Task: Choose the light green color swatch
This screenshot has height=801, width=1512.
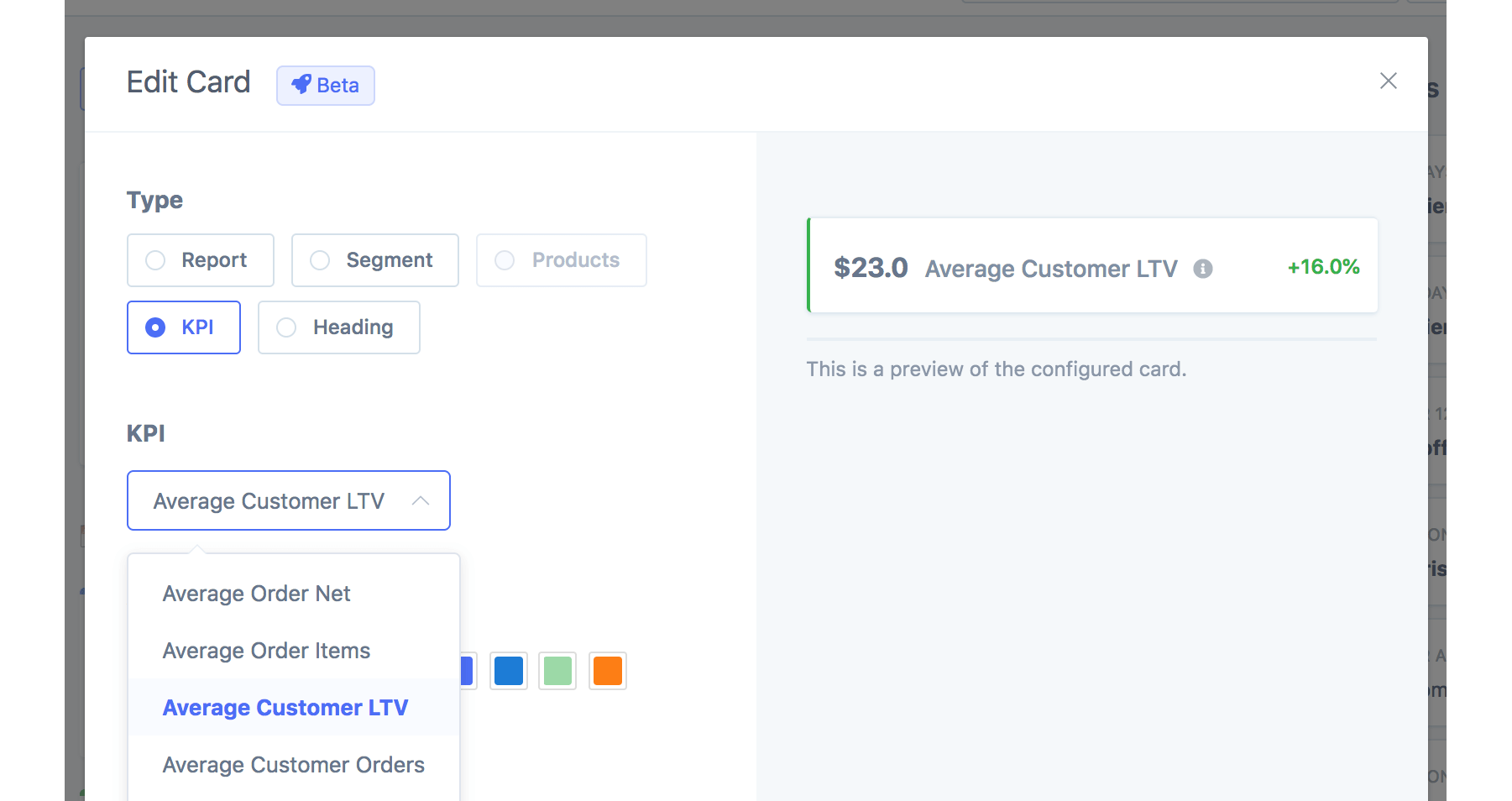Action: (557, 671)
